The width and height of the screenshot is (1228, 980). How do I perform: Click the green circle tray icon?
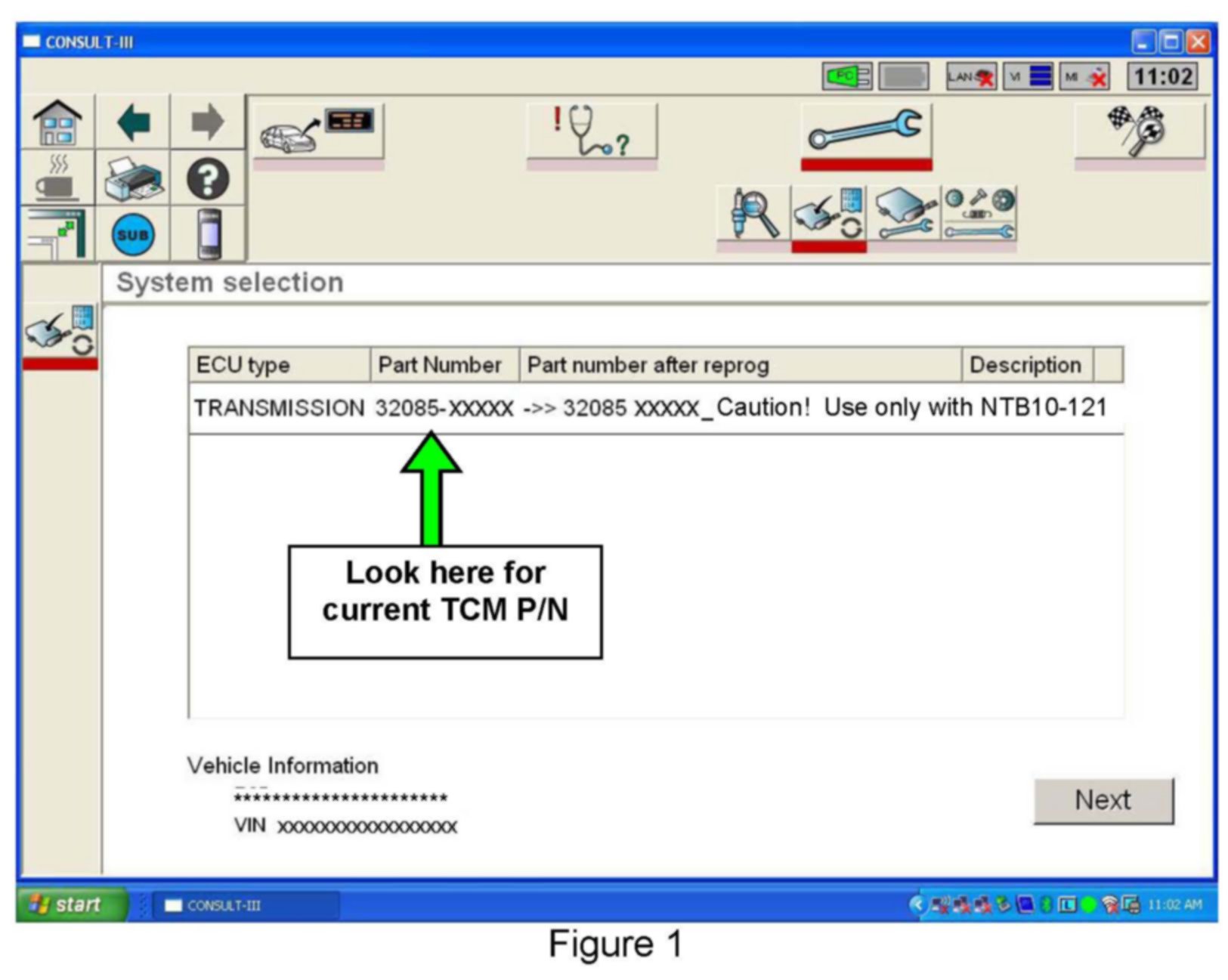[1088, 904]
